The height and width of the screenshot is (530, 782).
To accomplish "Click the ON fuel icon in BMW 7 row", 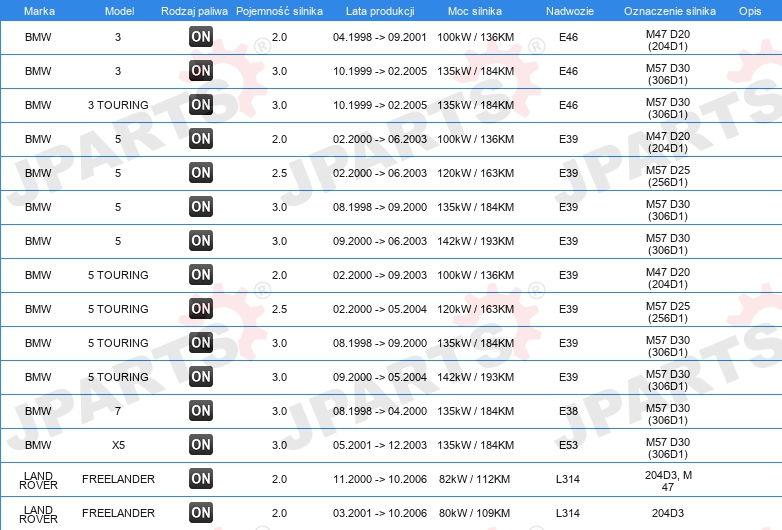I will pos(201,411).
